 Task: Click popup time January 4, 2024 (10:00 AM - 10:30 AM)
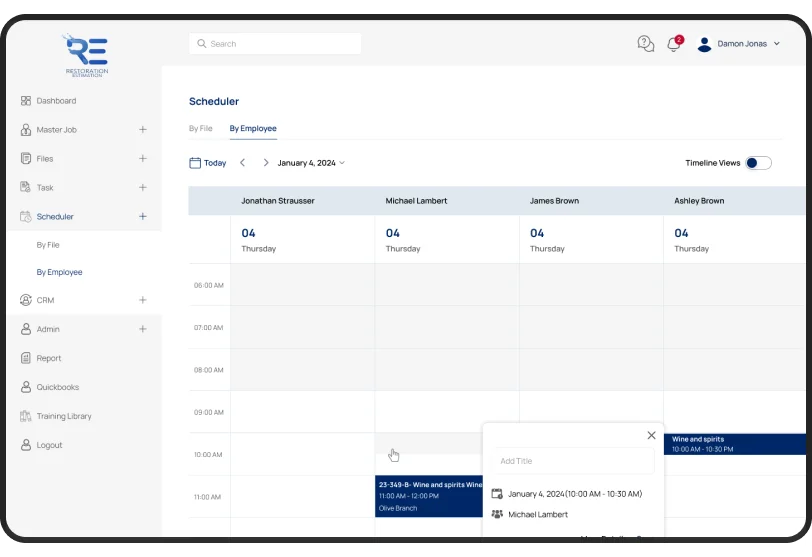[575, 494]
